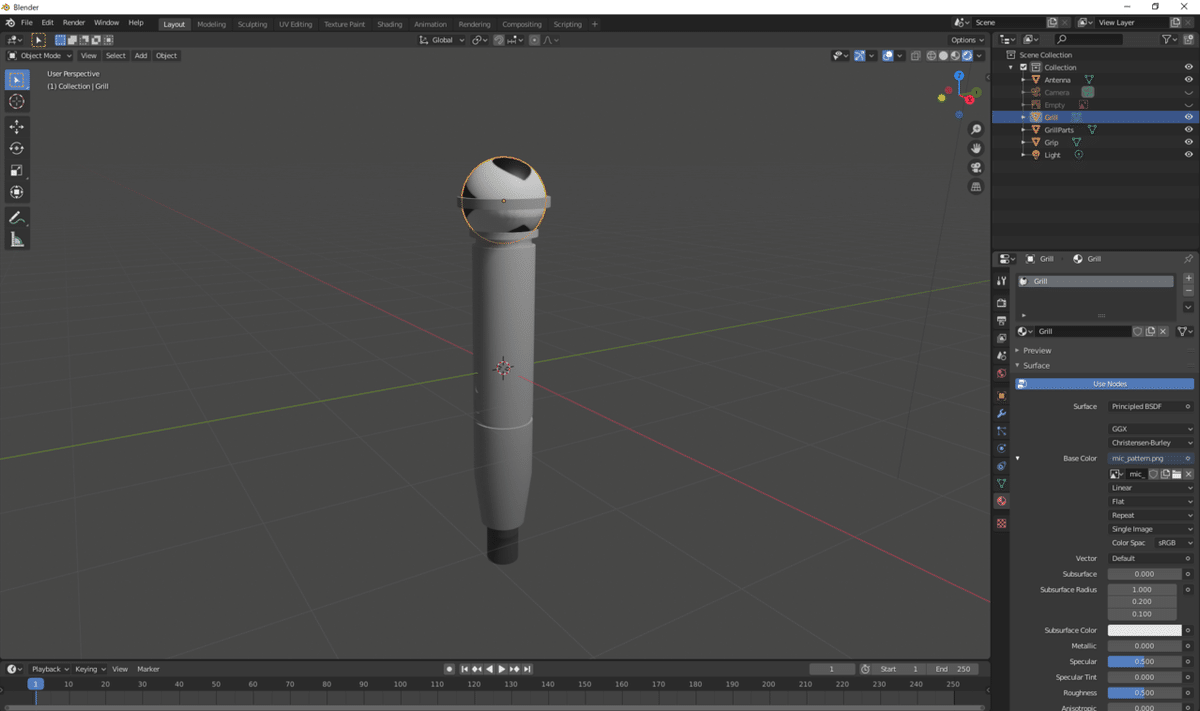This screenshot has height=711, width=1200.
Task: Switch to the Modeling workspace tab
Action: click(x=211, y=24)
